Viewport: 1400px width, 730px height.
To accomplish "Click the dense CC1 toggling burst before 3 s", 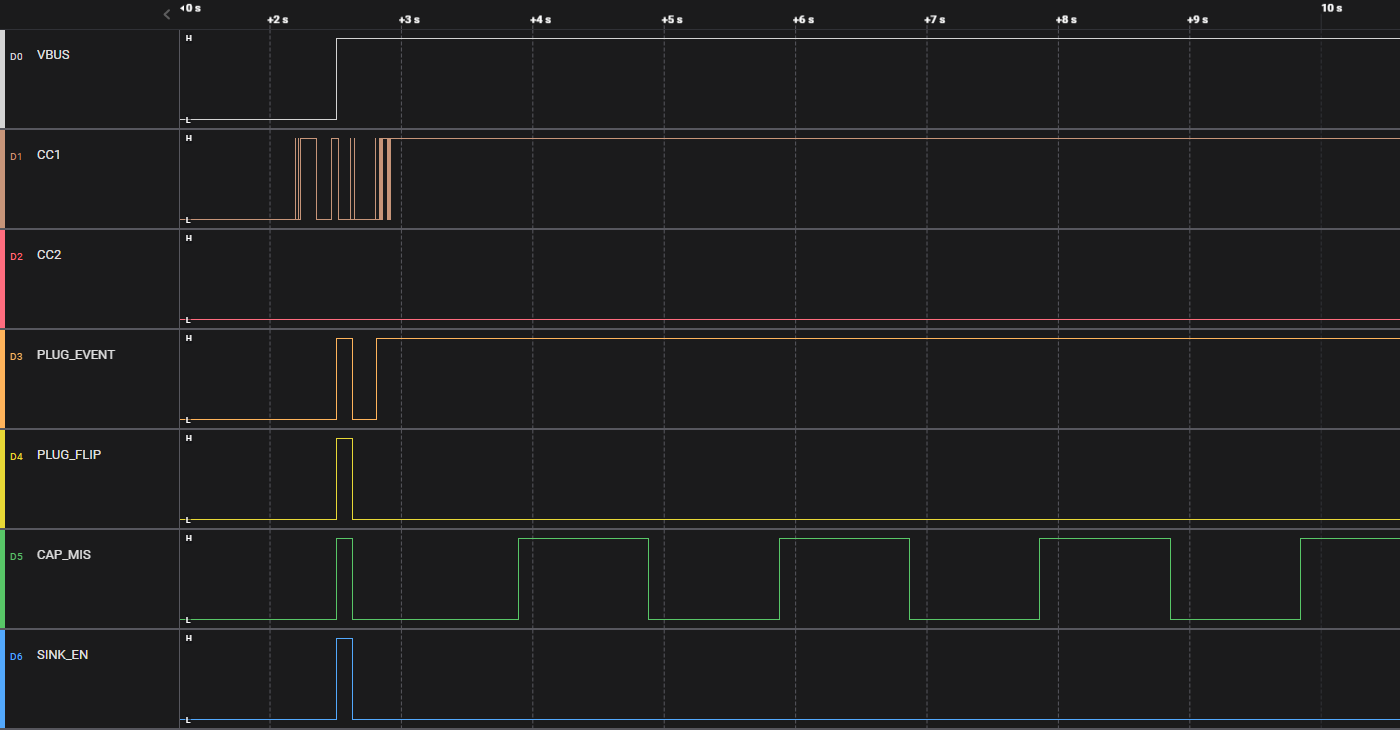I will point(384,179).
